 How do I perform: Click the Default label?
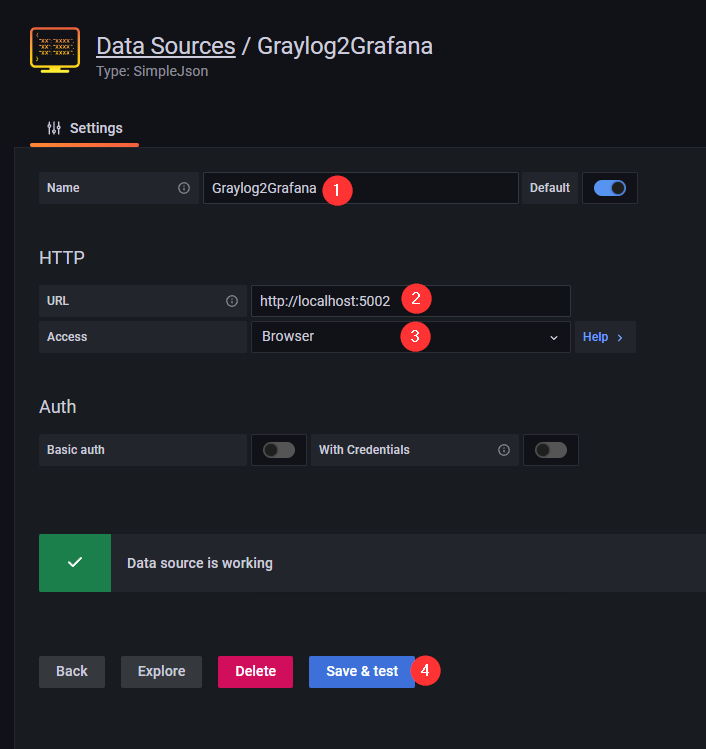[x=550, y=188]
